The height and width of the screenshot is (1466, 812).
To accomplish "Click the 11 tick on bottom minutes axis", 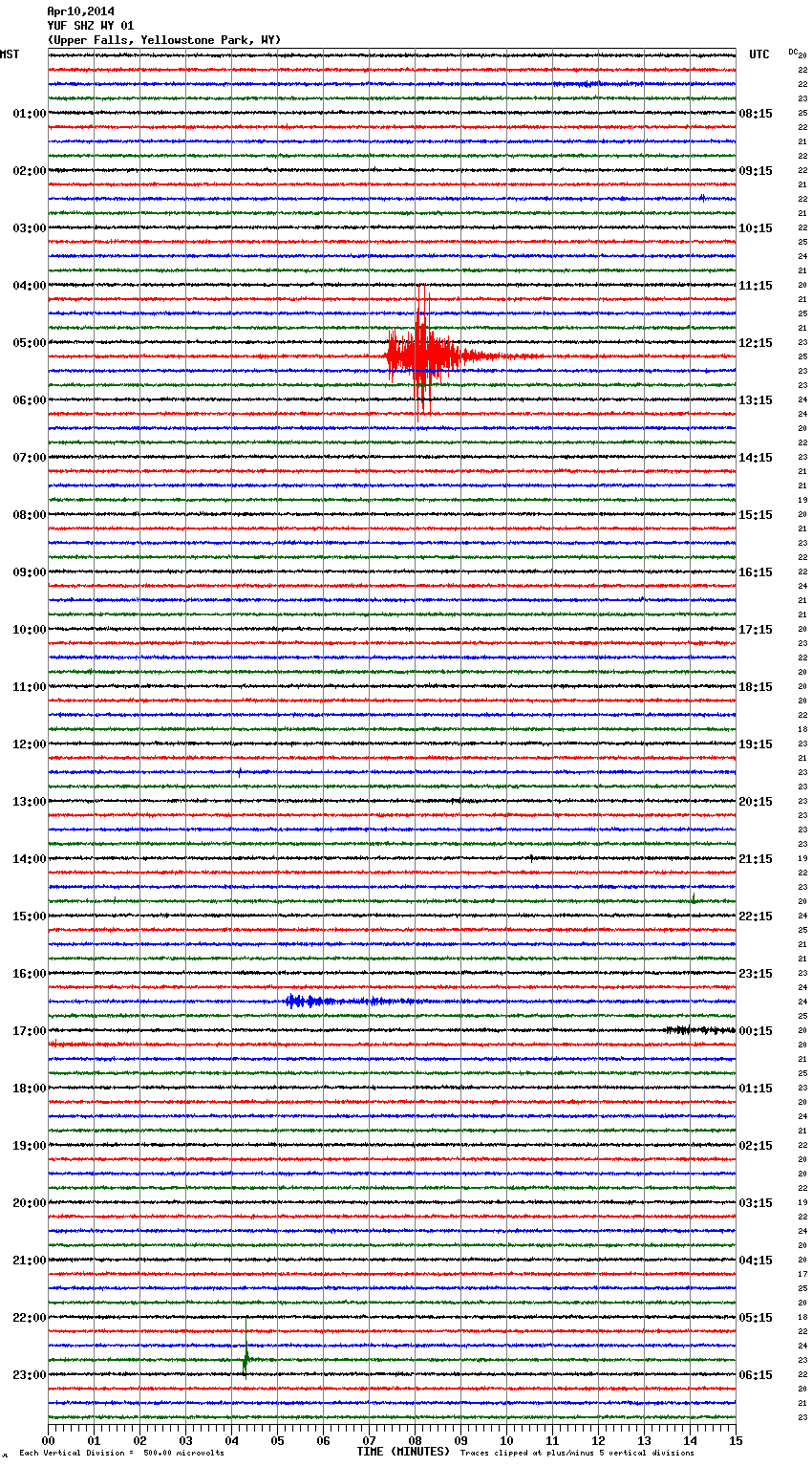I will 552,1440.
